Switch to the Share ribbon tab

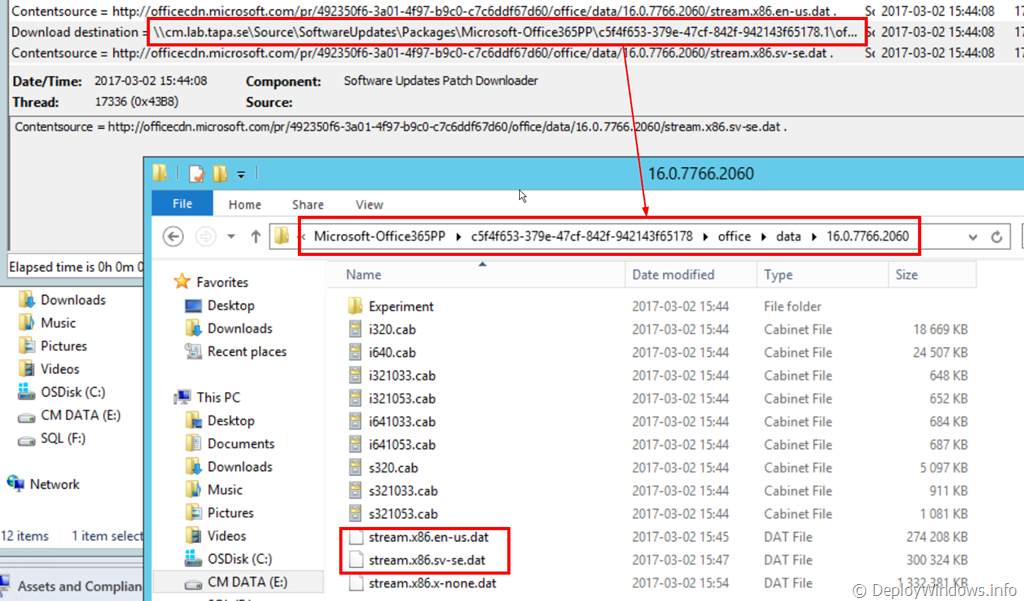click(307, 204)
